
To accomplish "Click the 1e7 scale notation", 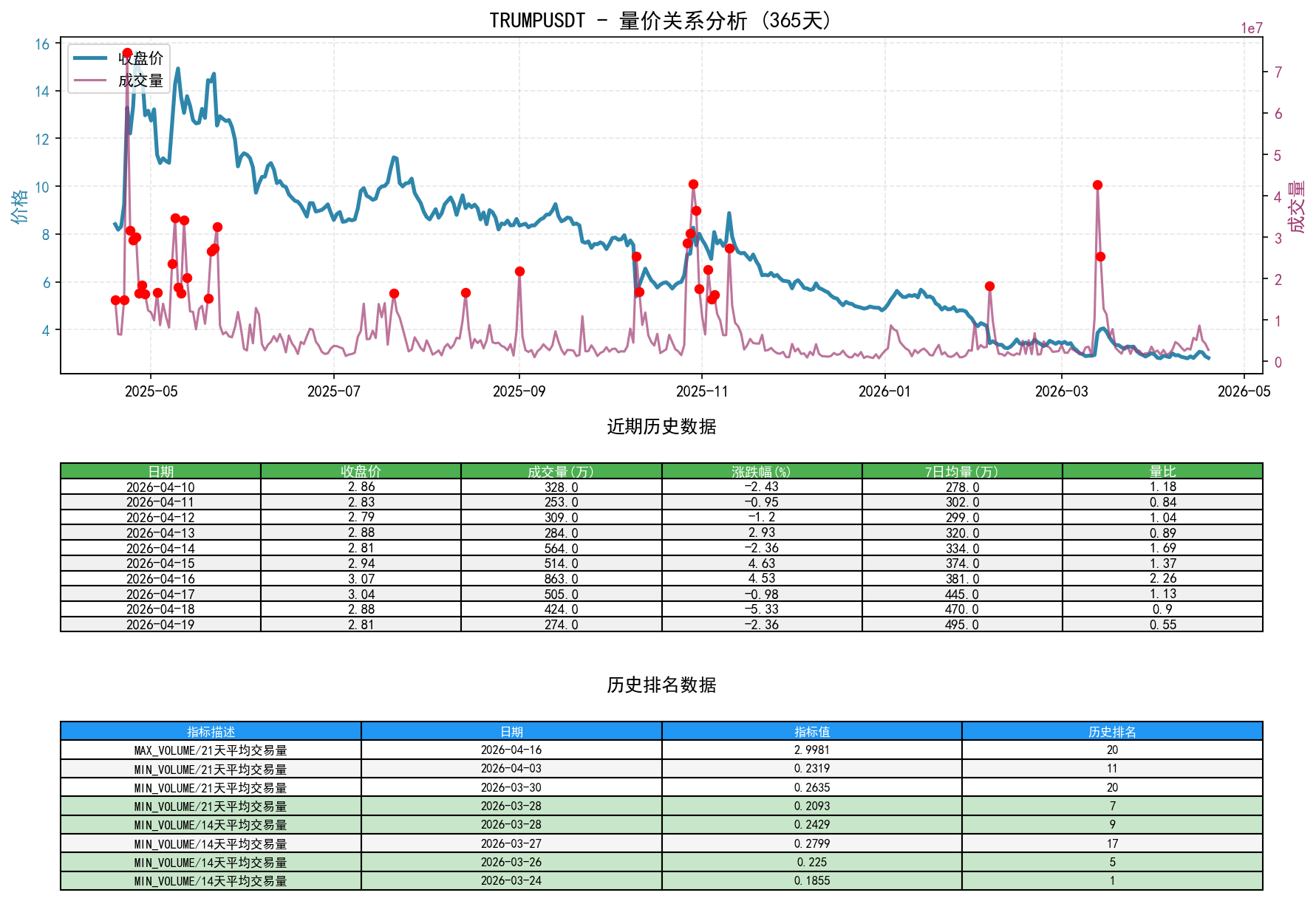I will 1252,28.
